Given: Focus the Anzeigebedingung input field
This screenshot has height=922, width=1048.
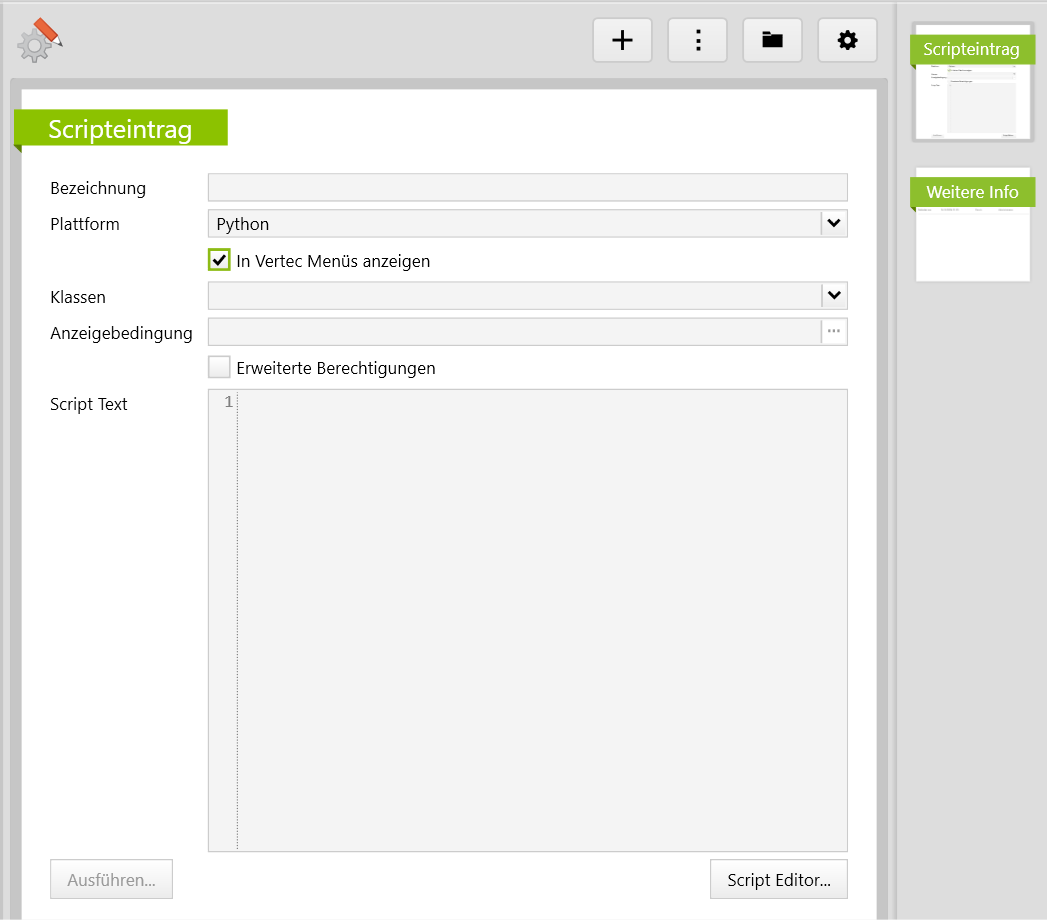Looking at the screenshot, I should 514,332.
